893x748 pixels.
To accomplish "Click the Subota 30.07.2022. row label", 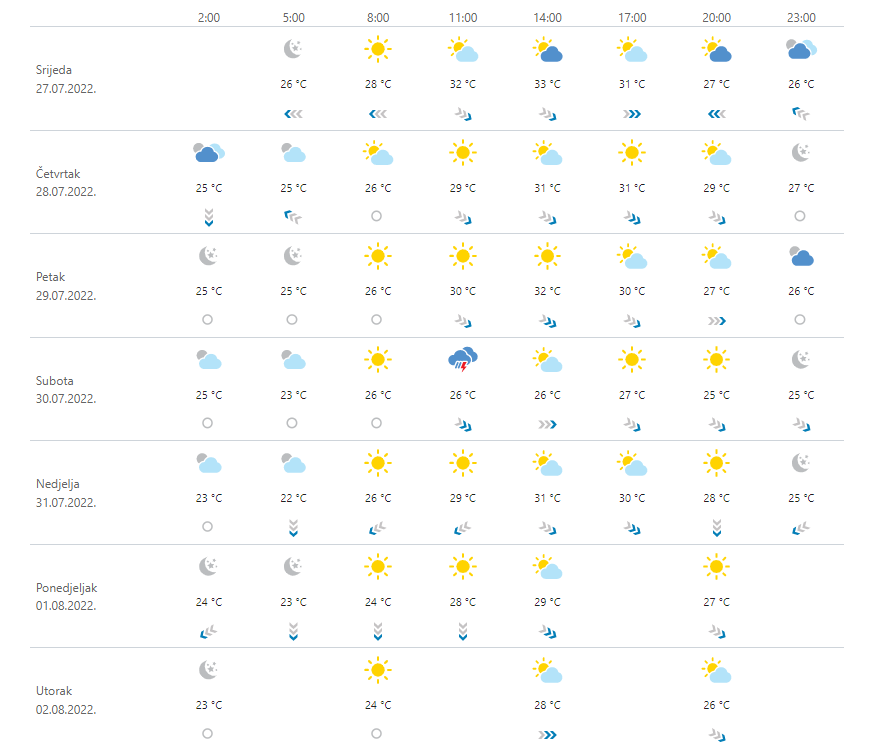I will click(64, 389).
